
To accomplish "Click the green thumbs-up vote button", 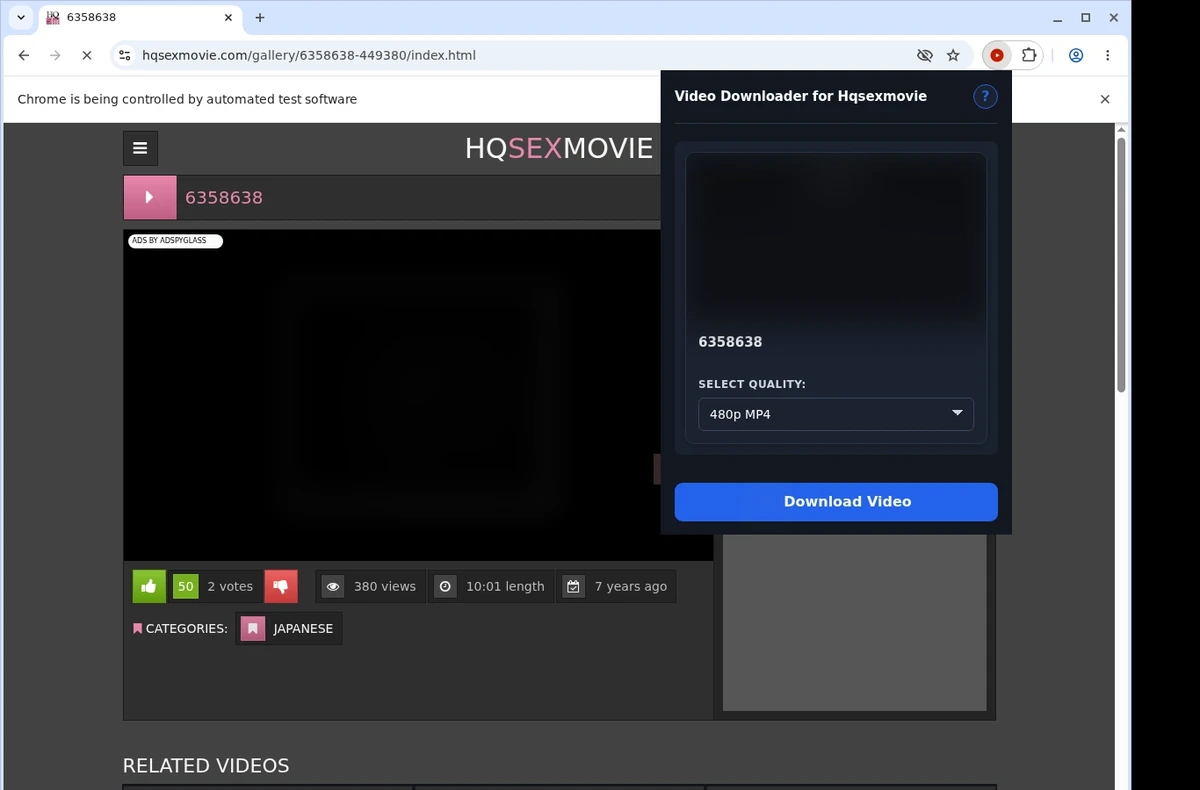I will pyautogui.click(x=149, y=586).
